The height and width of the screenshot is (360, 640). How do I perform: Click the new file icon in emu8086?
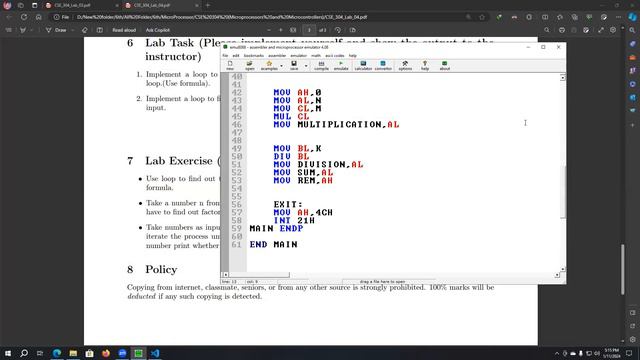pos(230,65)
